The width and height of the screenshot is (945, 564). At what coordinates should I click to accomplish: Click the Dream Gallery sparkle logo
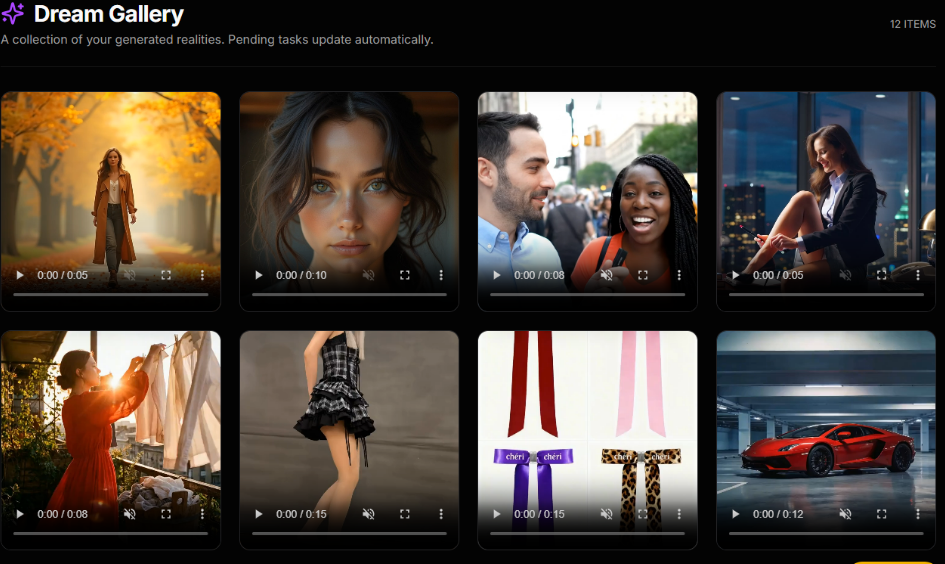tap(13, 14)
